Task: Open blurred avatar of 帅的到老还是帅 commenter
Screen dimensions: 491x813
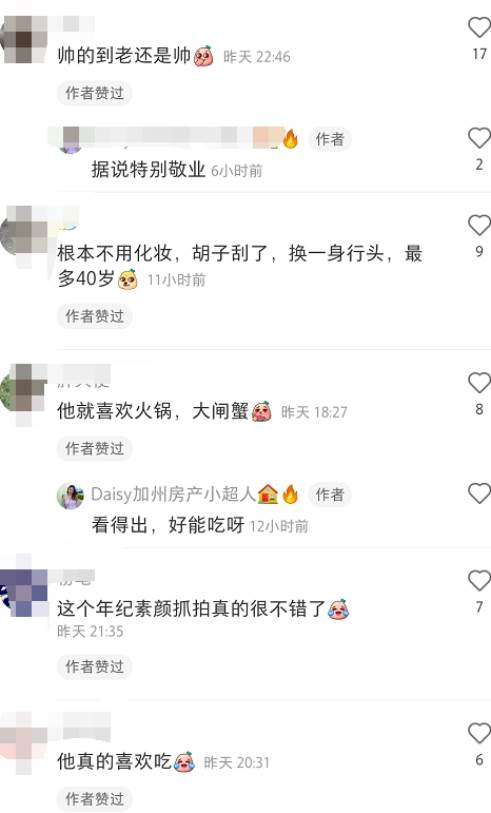Action: tap(23, 40)
